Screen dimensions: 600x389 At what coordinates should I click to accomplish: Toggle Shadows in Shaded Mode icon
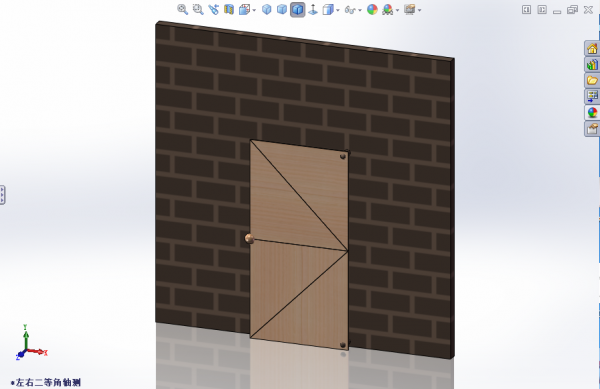pyautogui.click(x=313, y=10)
